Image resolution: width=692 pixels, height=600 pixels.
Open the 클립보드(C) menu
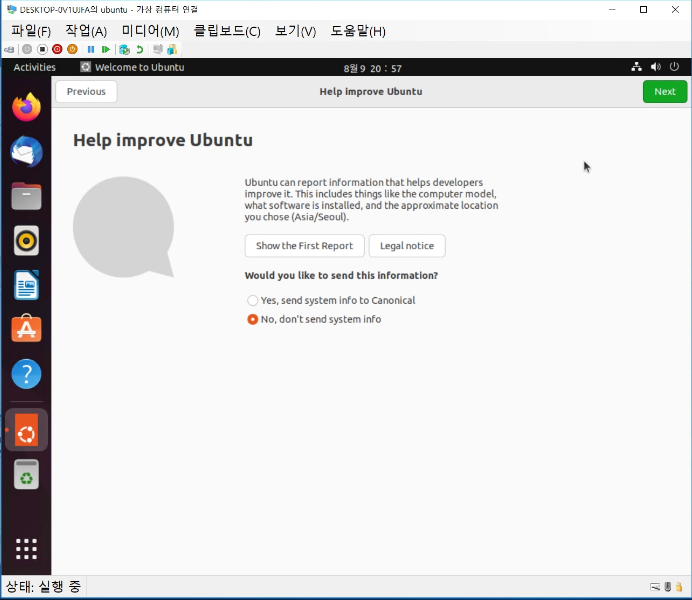[227, 31]
